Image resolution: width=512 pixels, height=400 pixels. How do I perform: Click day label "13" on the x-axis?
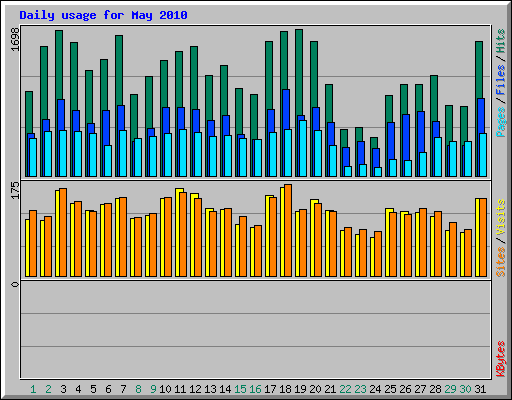click(210, 389)
